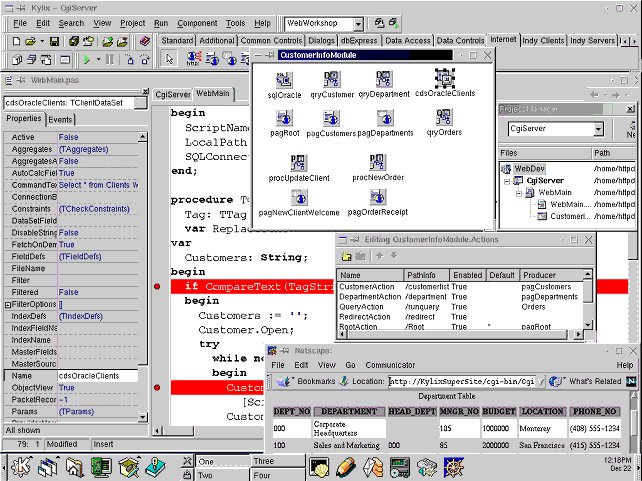
Task: Select CustomerAction row in Actions list
Action: [x=460, y=287]
